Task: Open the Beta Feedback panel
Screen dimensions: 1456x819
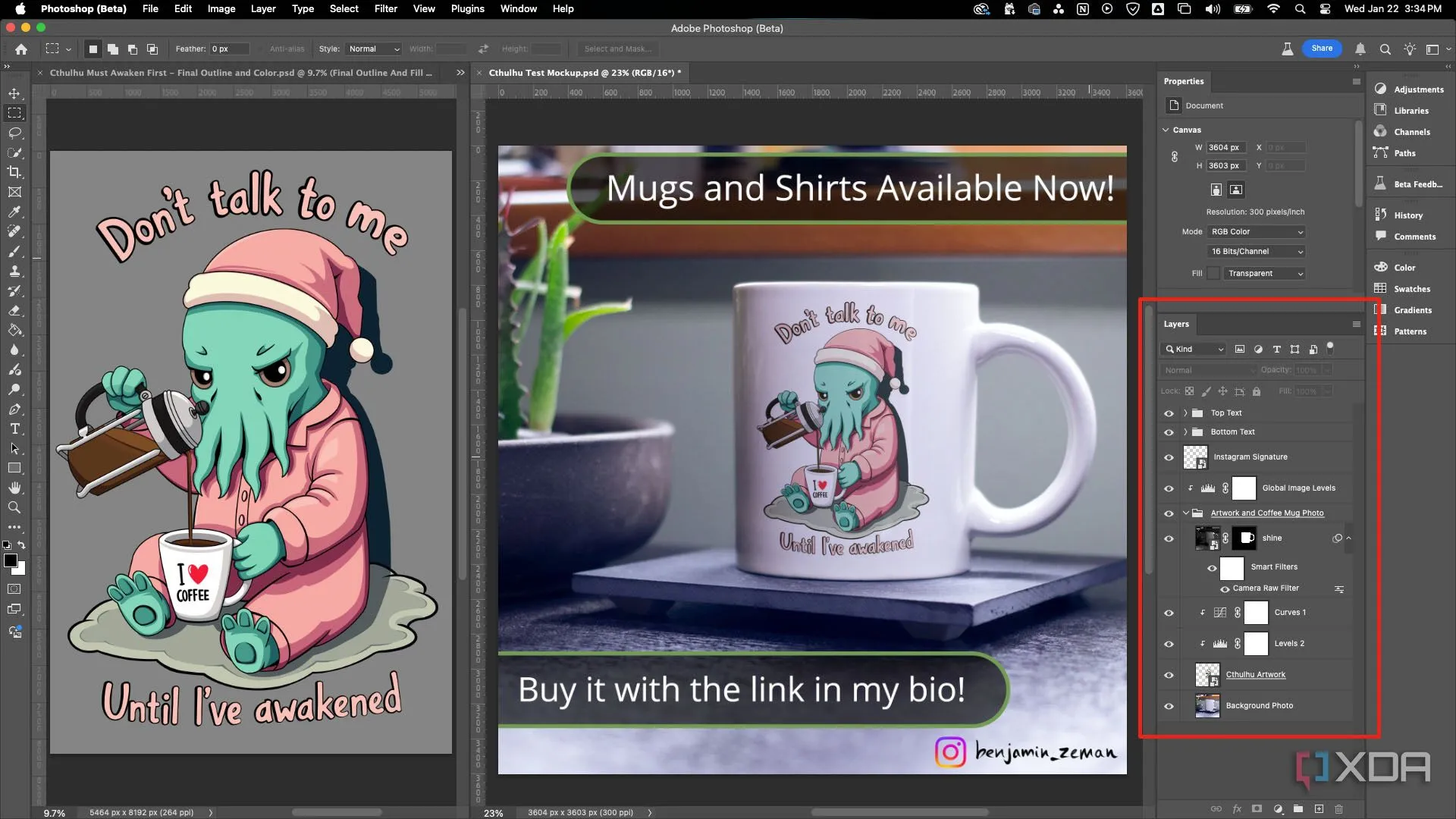Action: tap(1409, 184)
